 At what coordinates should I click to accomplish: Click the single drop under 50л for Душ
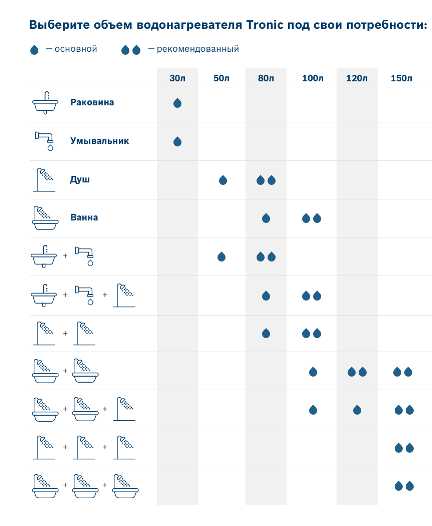click(223, 180)
